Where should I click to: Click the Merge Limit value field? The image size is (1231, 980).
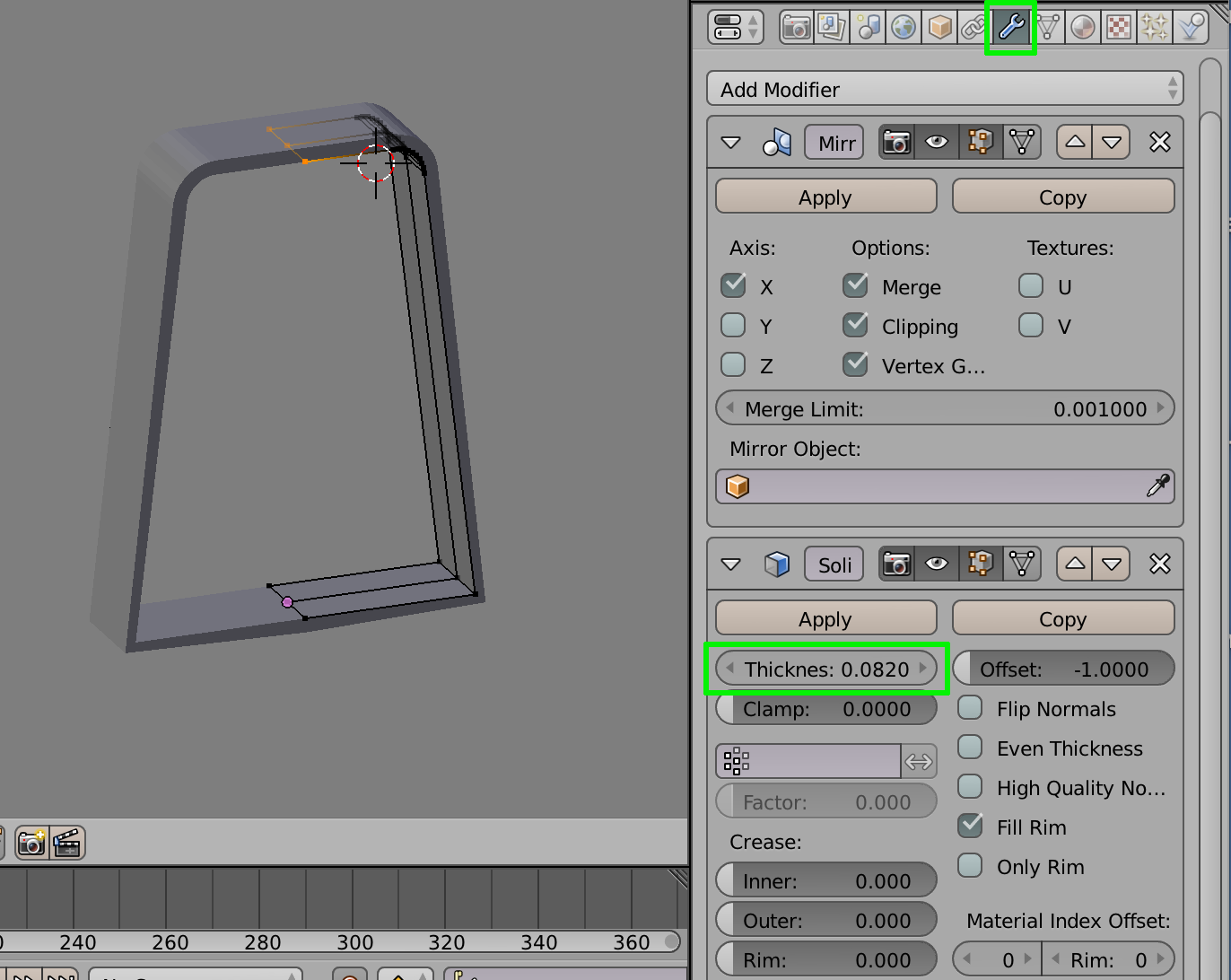pyautogui.click(x=945, y=408)
